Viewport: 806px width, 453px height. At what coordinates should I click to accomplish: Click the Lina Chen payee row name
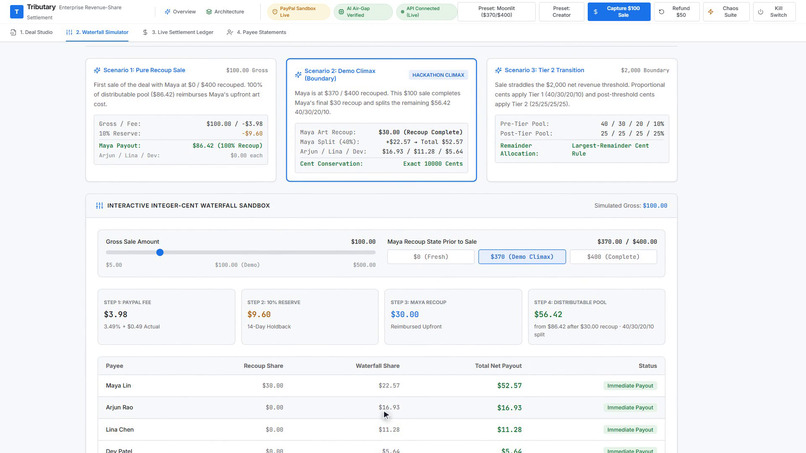[120, 429]
